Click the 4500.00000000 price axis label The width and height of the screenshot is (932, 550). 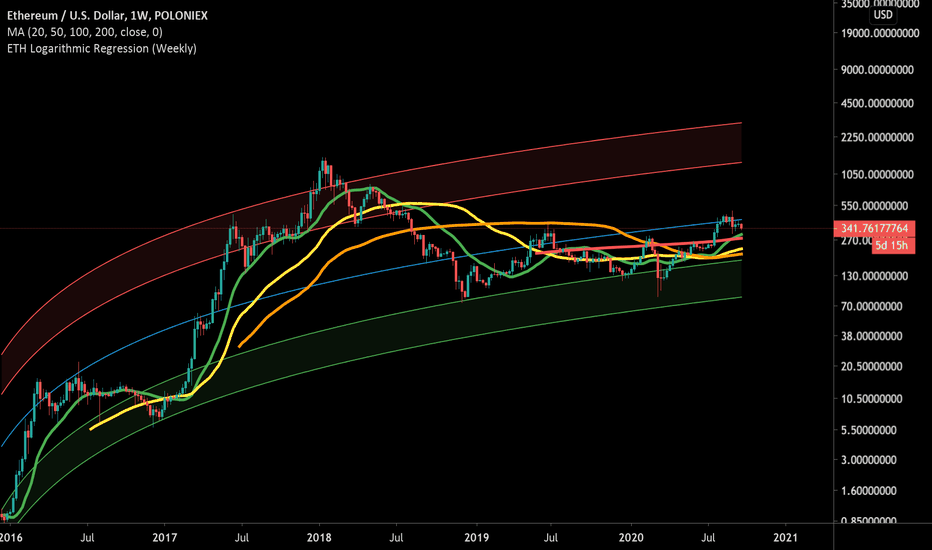pyautogui.click(x=877, y=103)
